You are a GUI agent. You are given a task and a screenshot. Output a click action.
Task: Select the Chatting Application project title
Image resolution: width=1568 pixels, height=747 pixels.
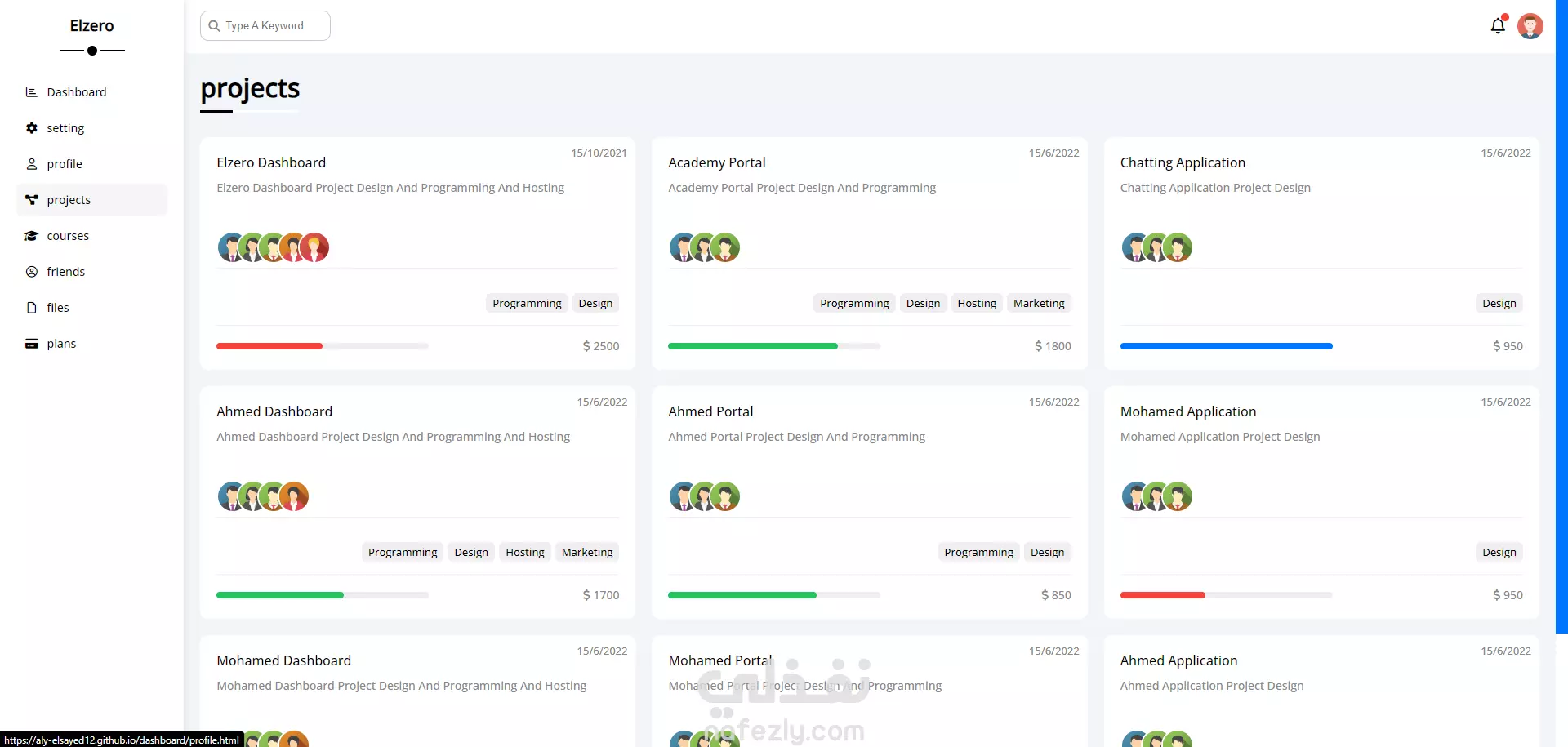(x=1183, y=162)
